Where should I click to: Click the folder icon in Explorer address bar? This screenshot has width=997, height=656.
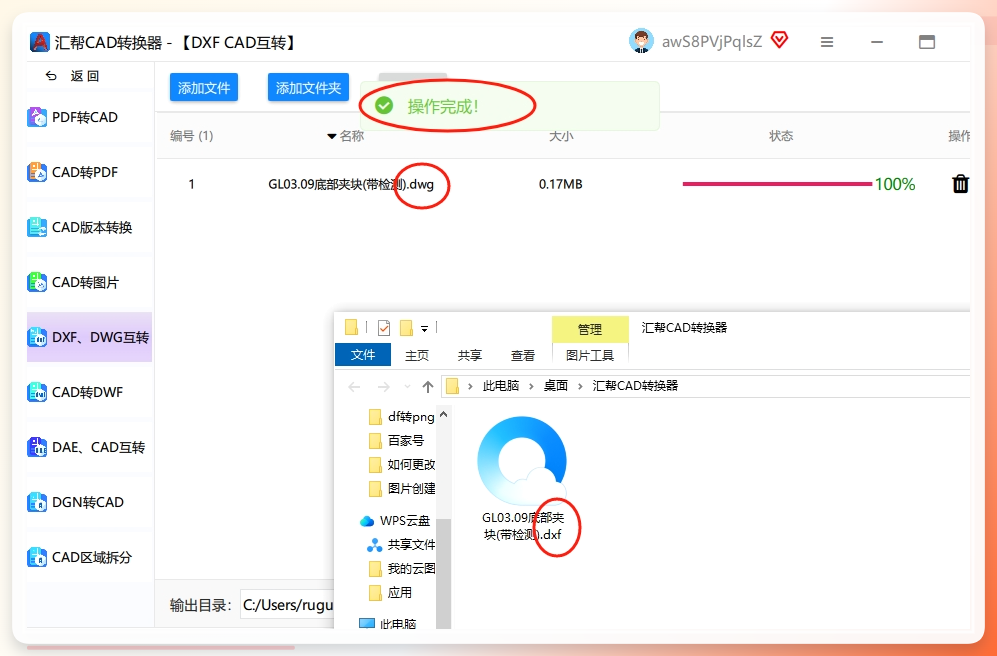[452, 386]
